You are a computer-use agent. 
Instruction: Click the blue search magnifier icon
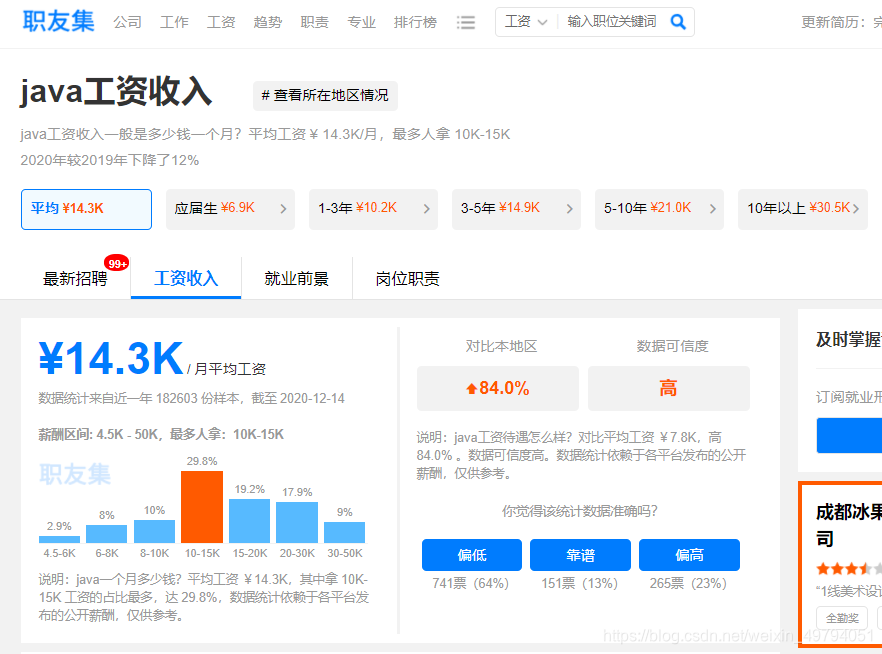point(678,21)
